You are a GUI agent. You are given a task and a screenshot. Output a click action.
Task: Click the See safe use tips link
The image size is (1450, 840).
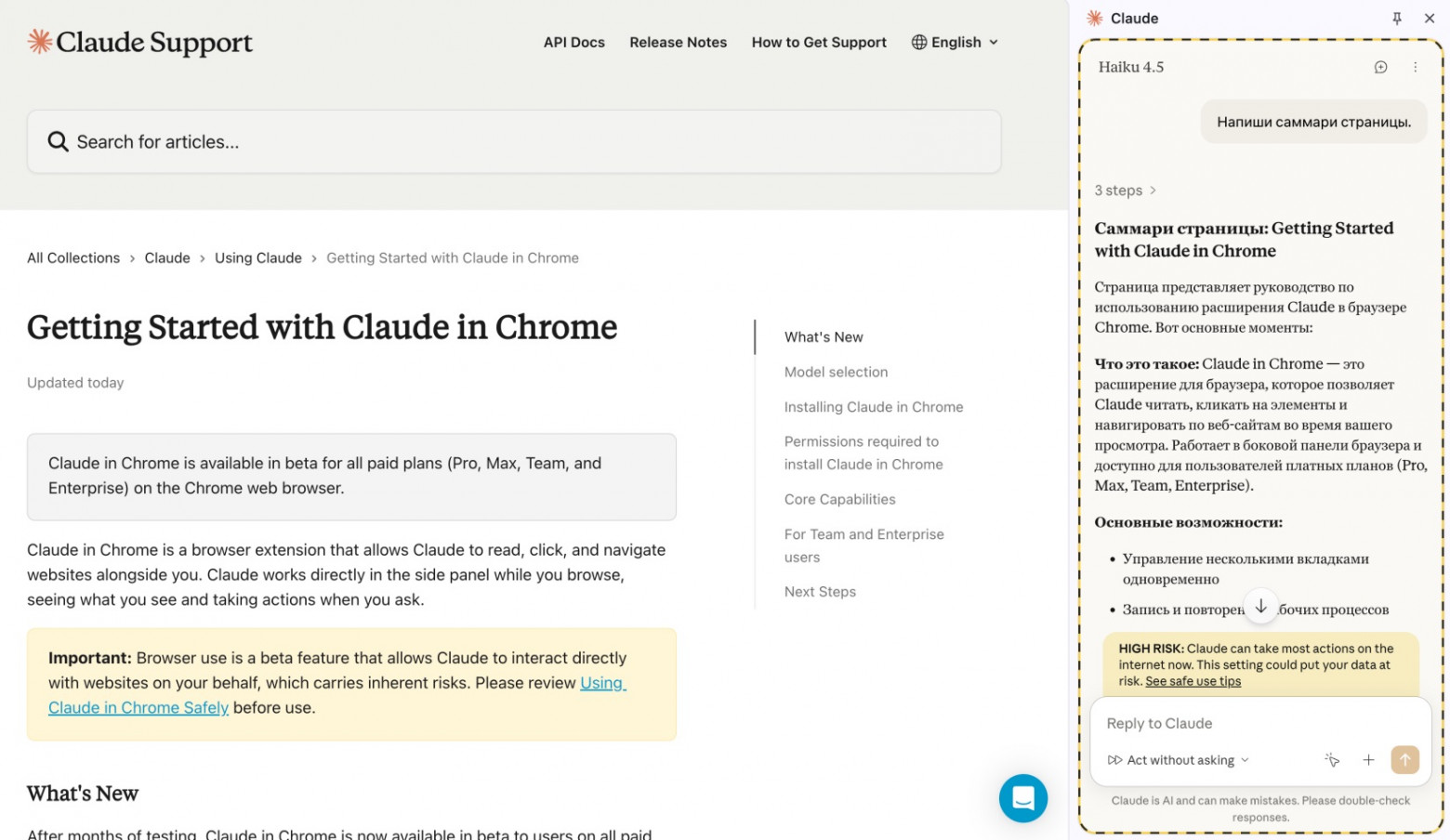pyautogui.click(x=1193, y=681)
